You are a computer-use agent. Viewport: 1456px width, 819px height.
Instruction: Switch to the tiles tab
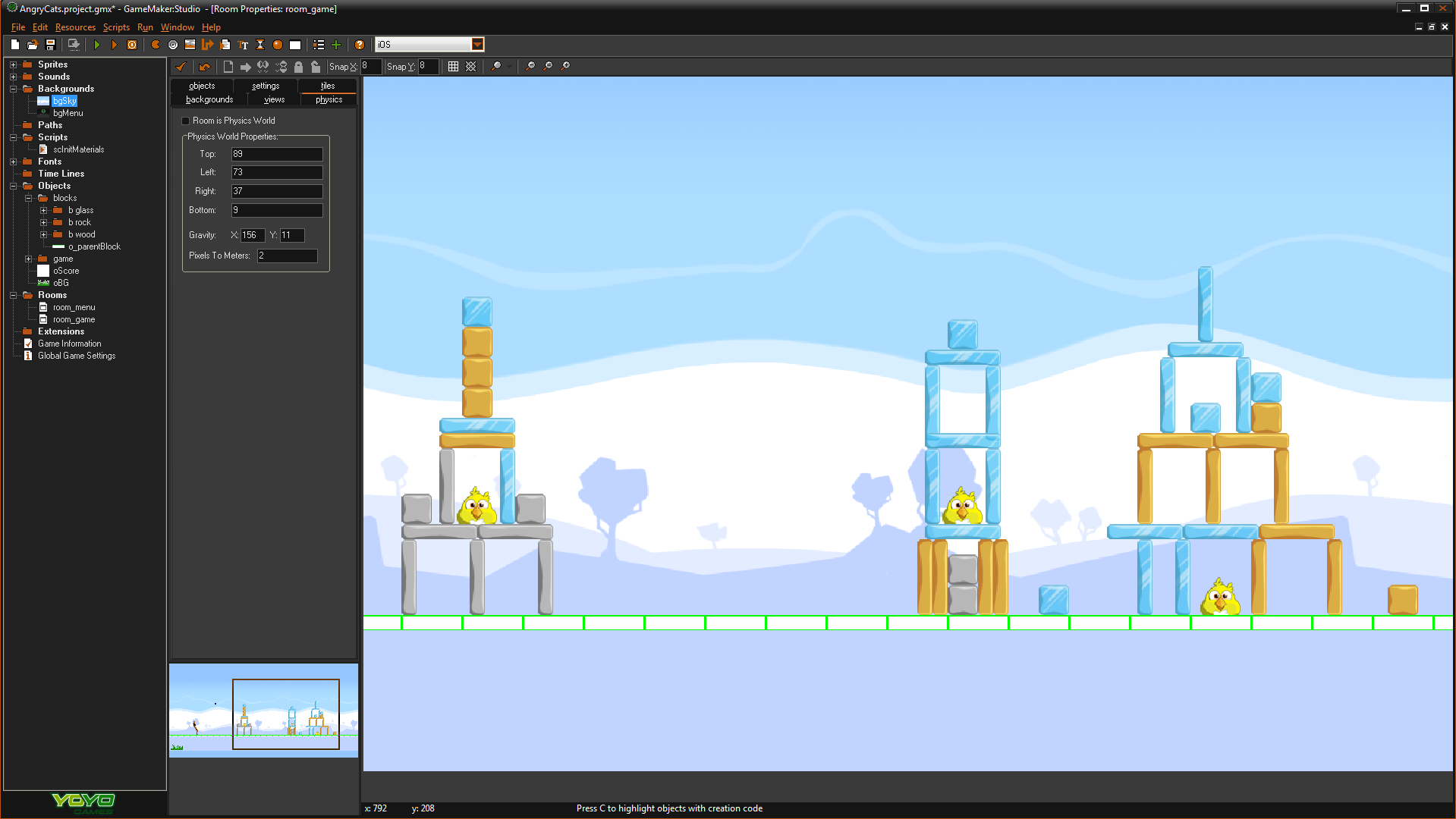tap(327, 86)
